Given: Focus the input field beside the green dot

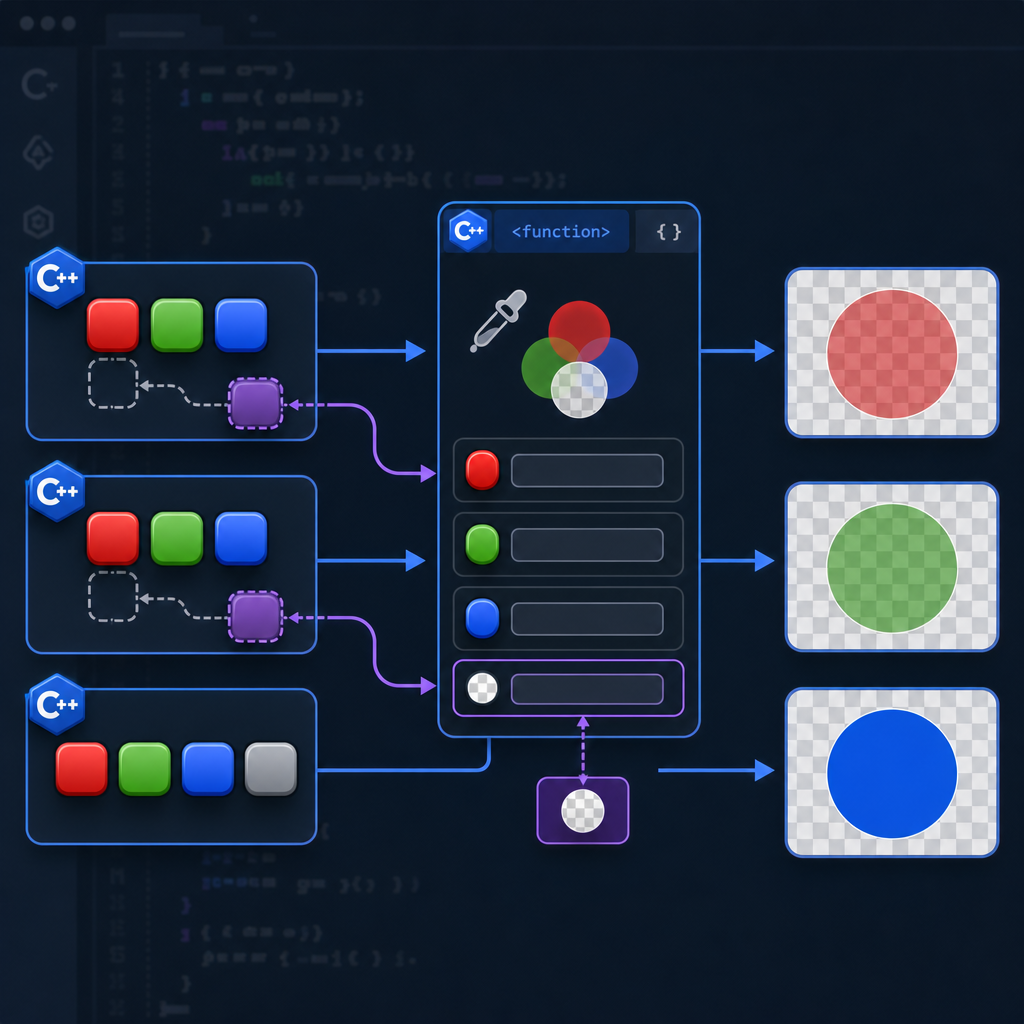Looking at the screenshot, I should (587, 545).
